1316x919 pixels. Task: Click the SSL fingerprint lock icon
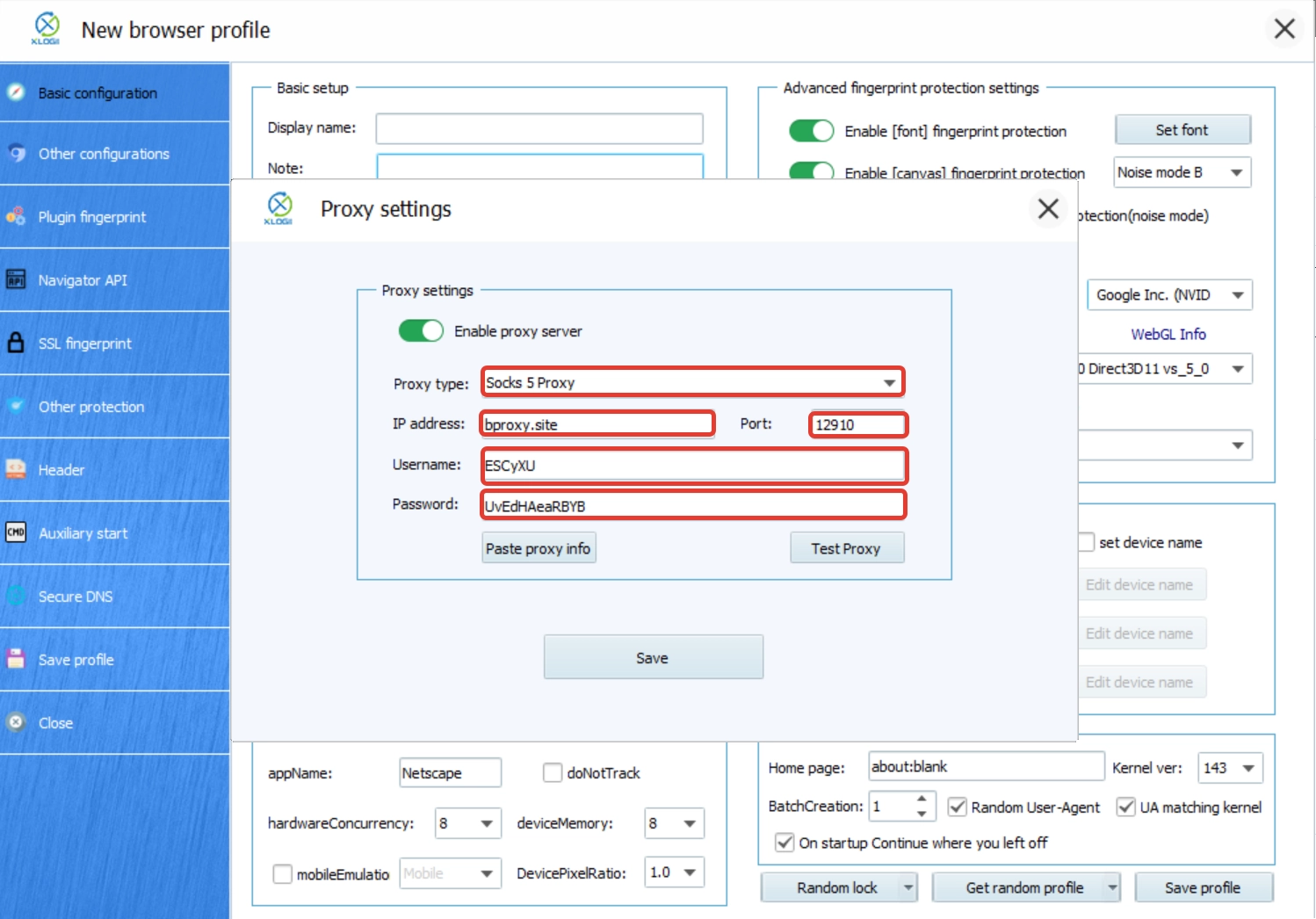click(16, 343)
